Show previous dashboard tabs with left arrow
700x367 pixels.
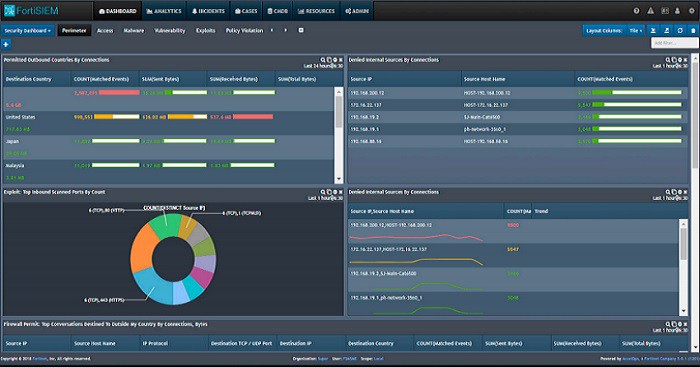coord(272,30)
